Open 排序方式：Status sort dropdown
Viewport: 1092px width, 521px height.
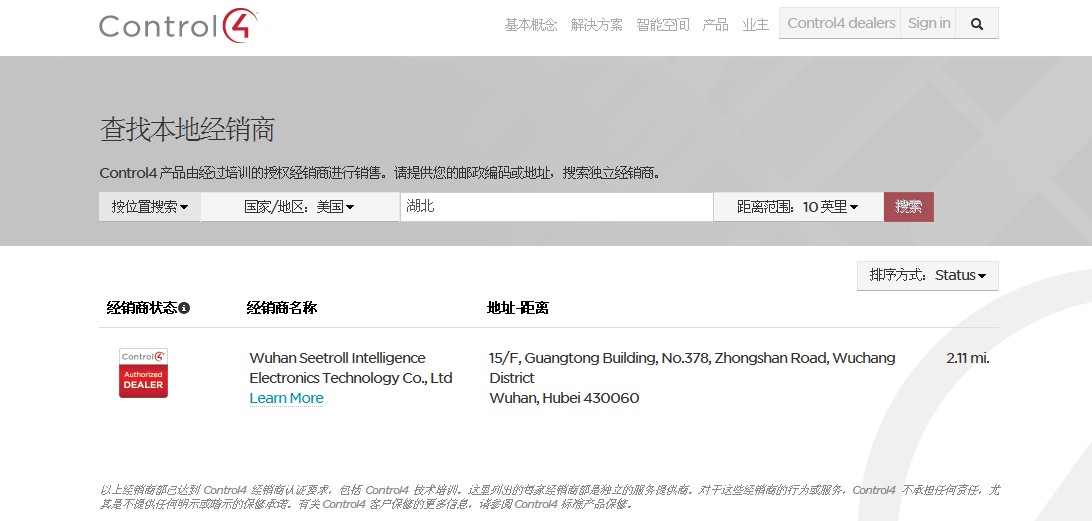(x=928, y=275)
